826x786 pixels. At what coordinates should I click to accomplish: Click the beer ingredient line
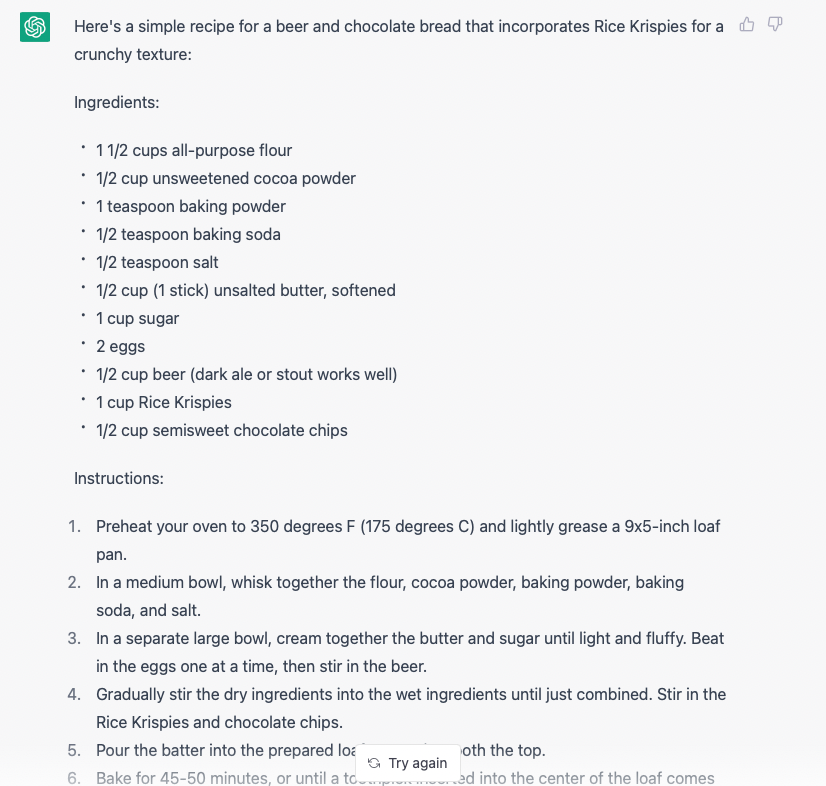coord(247,374)
